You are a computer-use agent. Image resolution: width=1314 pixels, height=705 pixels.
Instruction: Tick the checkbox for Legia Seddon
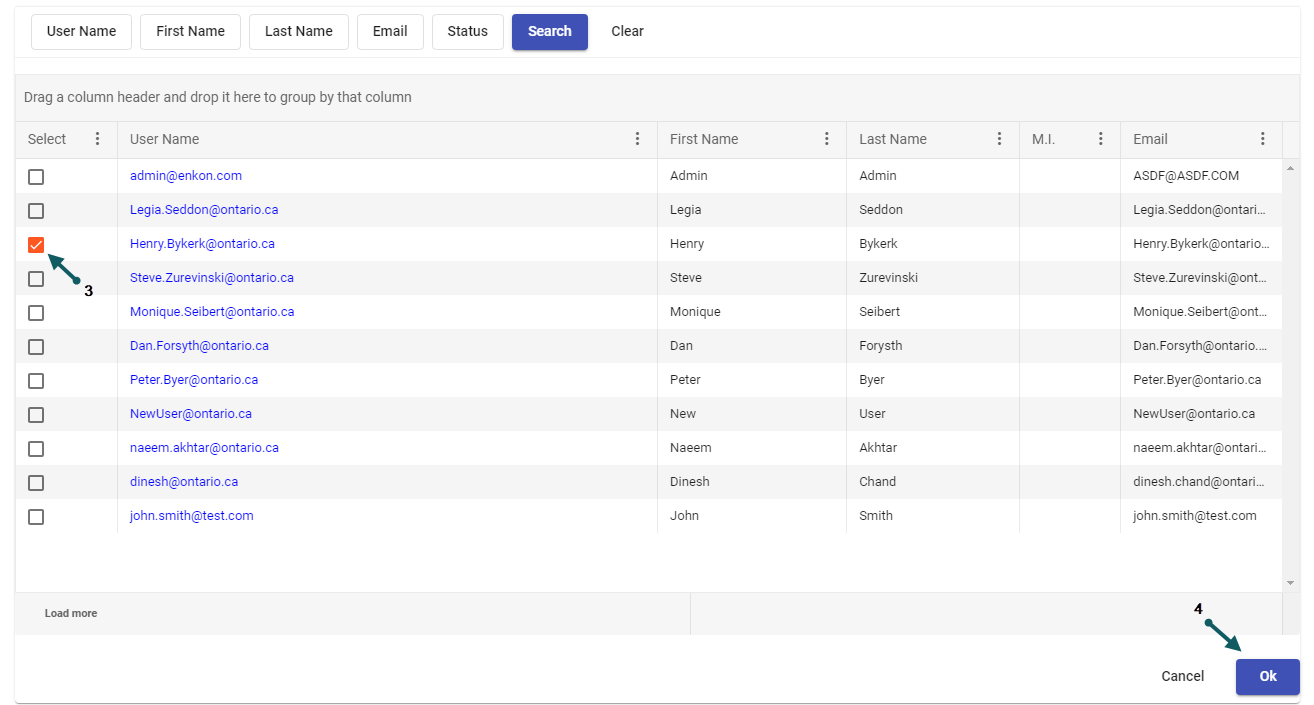point(36,211)
